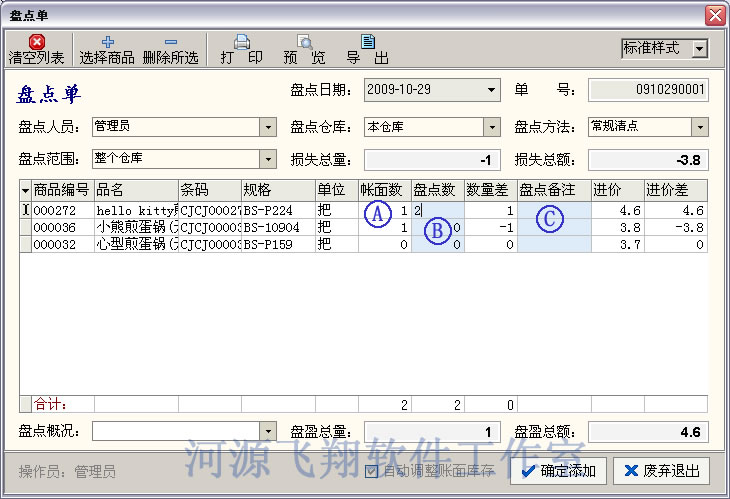The image size is (730, 499).
Task: Click the 选择商品 add product icon
Action: pos(106,42)
